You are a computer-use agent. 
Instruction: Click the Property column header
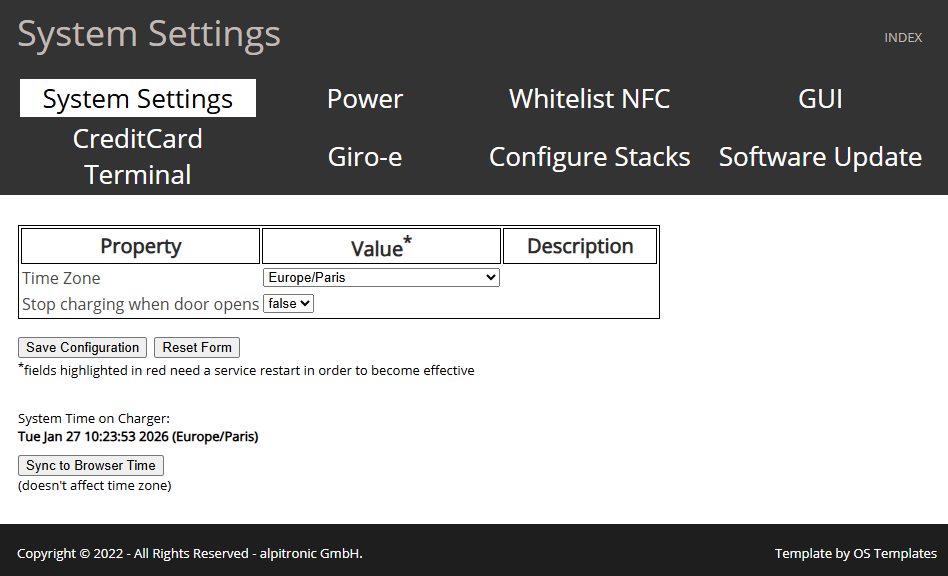pos(141,246)
